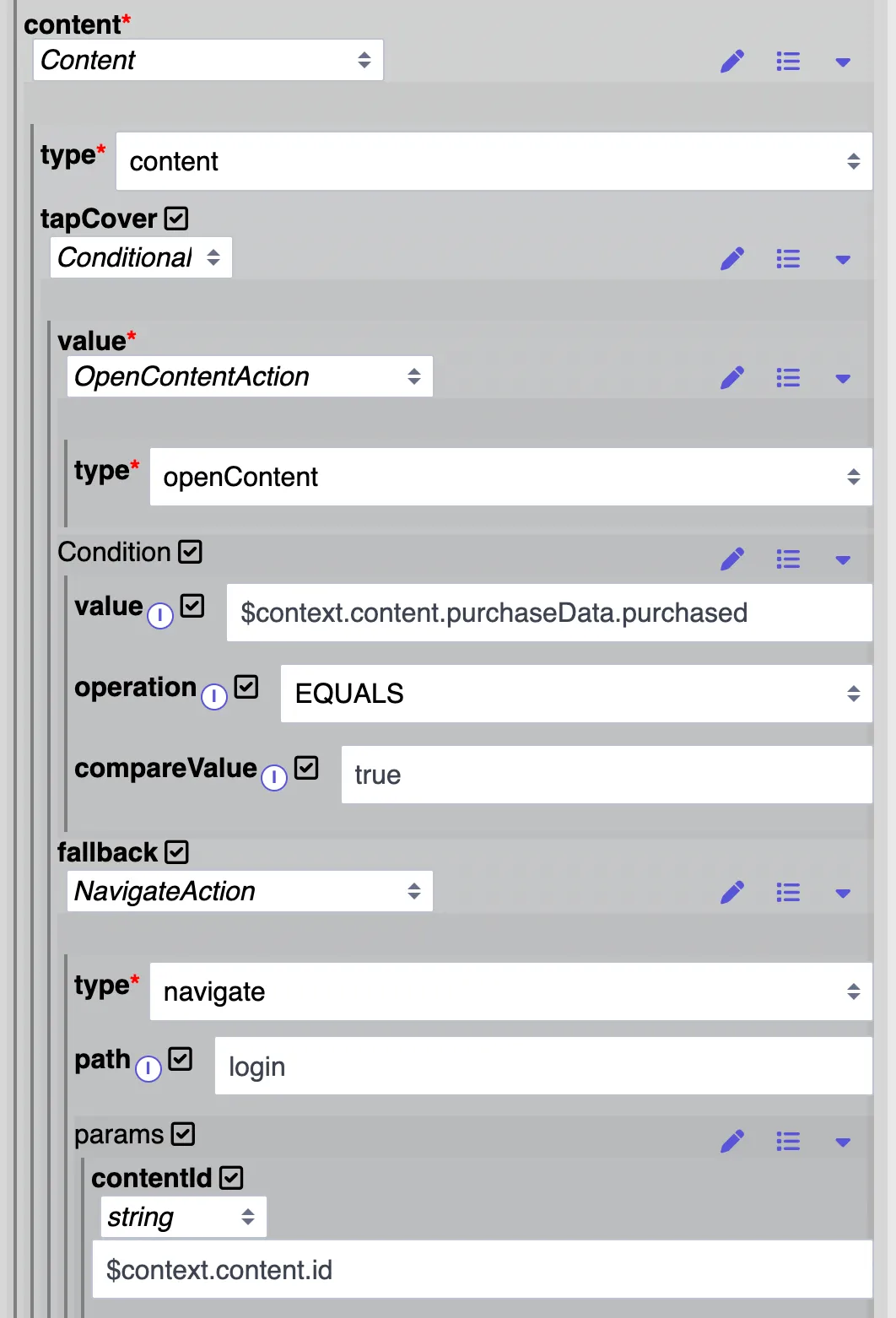Open the Conditional dropdown under tapCover
Image resolution: width=896 pixels, height=1318 pixels.
[x=141, y=257]
